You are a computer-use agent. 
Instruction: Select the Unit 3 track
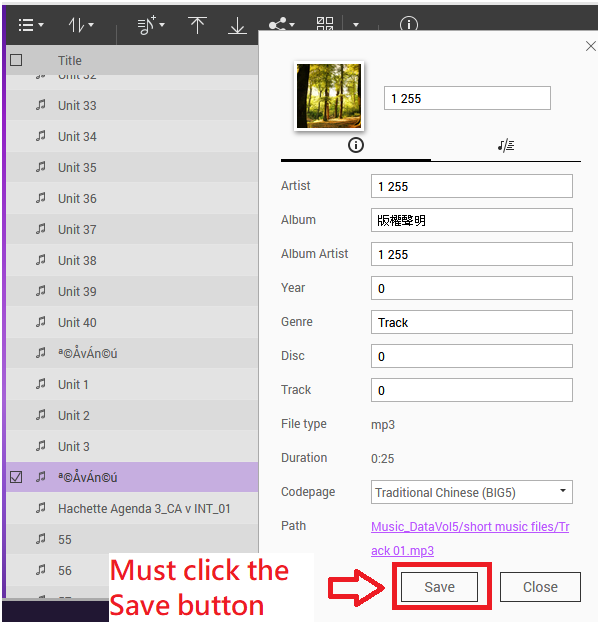click(x=132, y=447)
